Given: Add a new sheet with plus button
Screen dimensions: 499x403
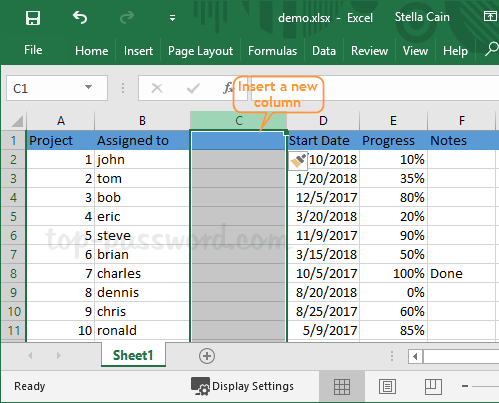Looking at the screenshot, I should tap(207, 356).
